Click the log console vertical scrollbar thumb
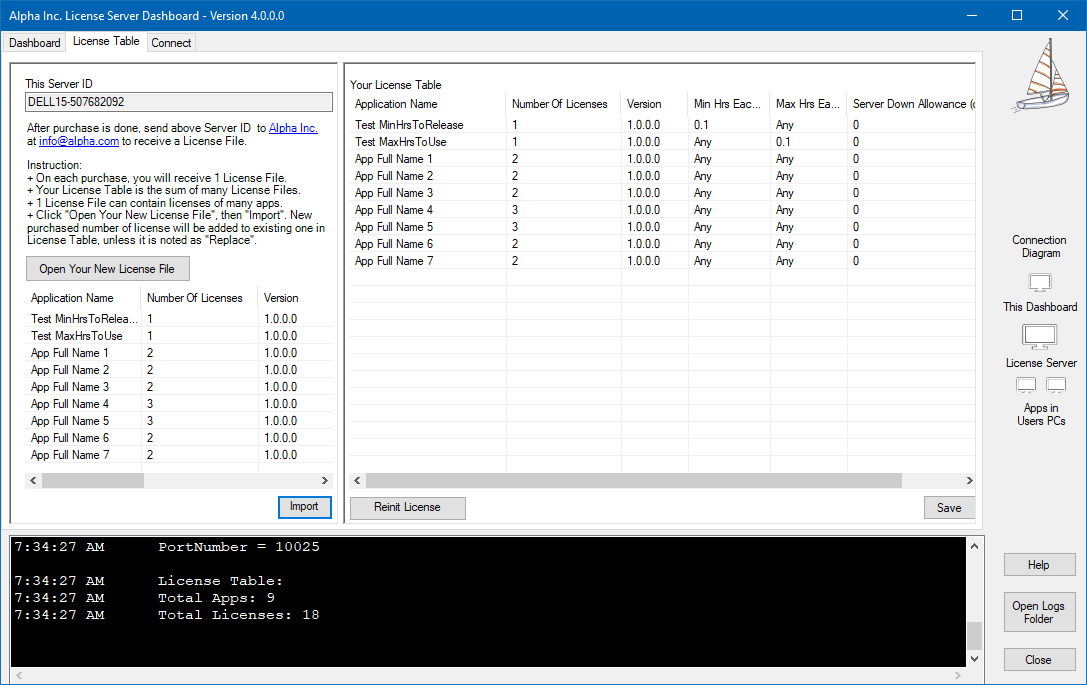The image size is (1087, 685). 975,635
